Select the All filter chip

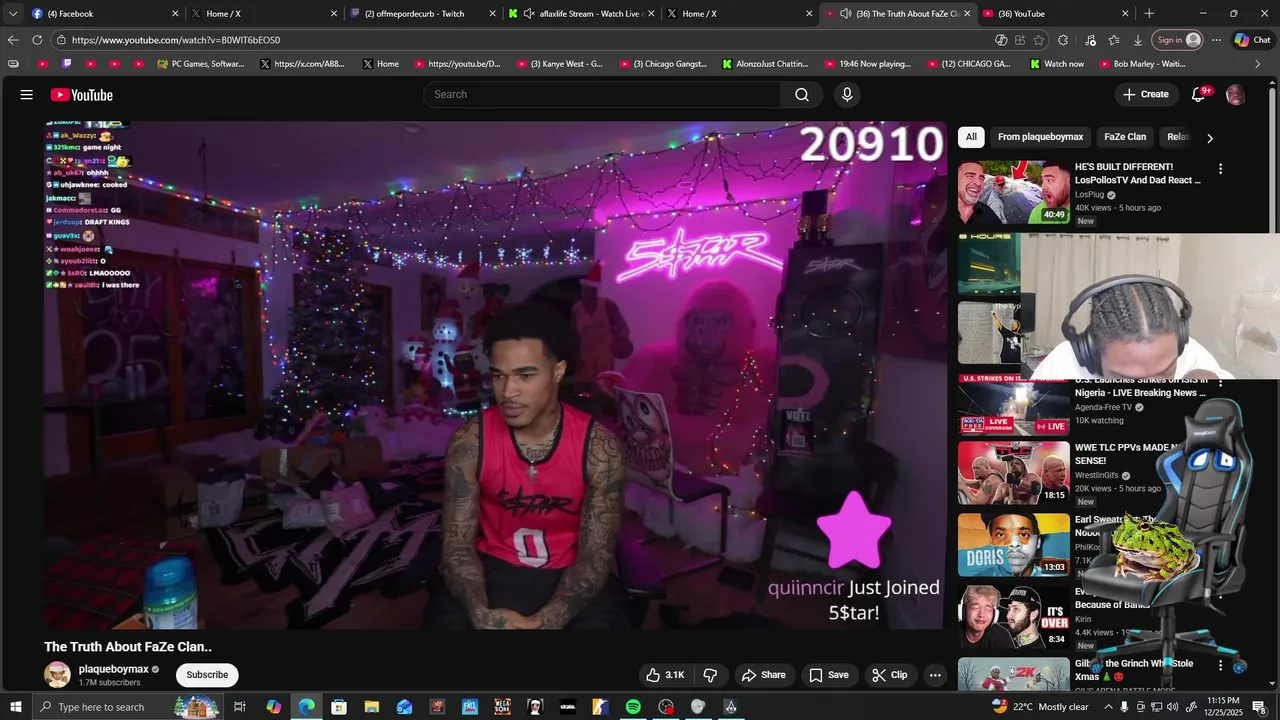tap(971, 137)
